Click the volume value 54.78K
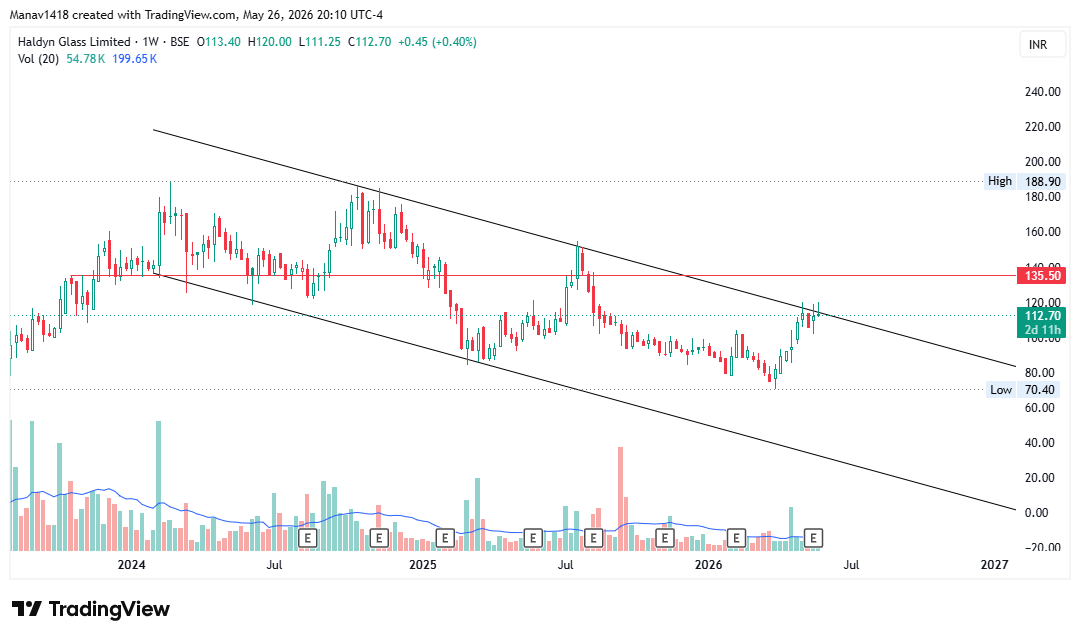The image size is (1080, 639). (x=85, y=59)
